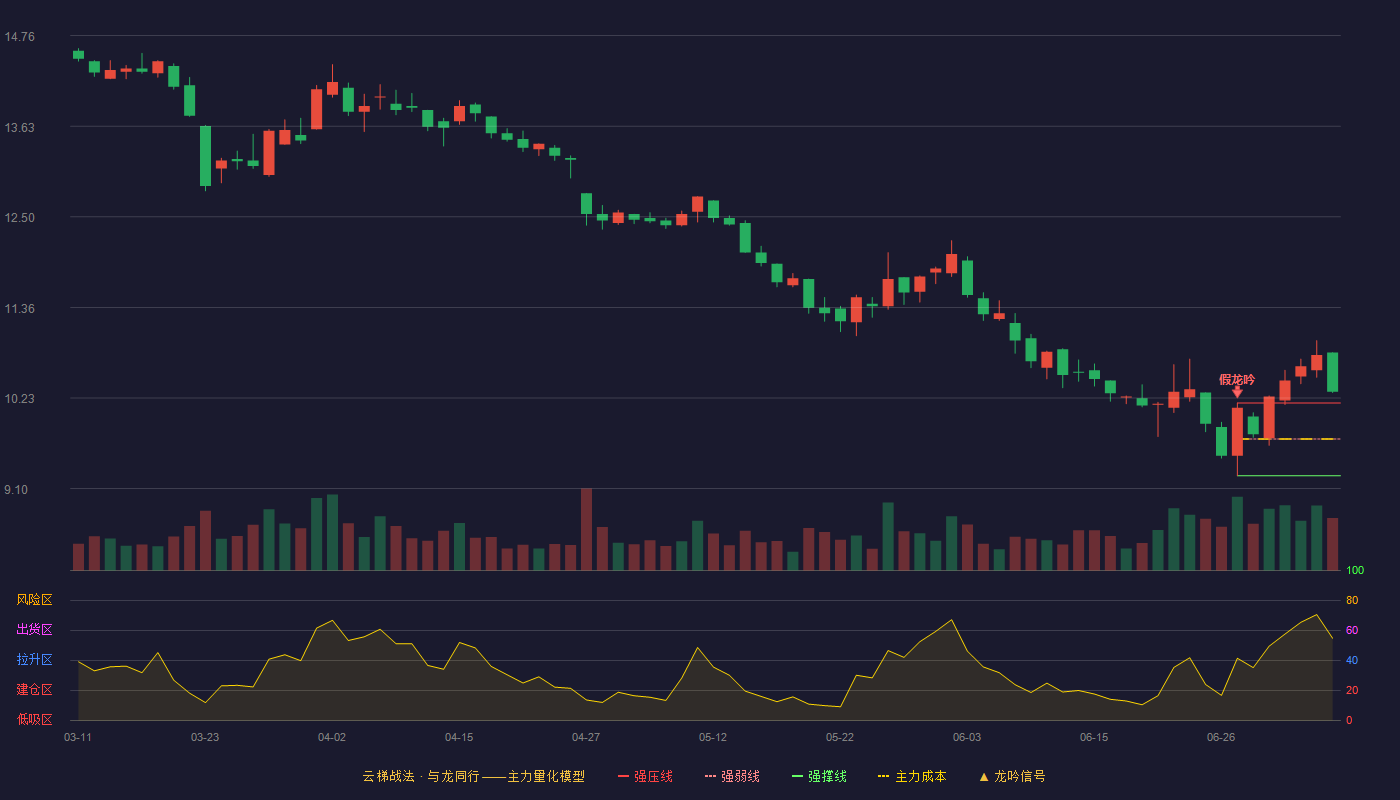
Task: Click the 04-02 date label
Action: pos(332,737)
